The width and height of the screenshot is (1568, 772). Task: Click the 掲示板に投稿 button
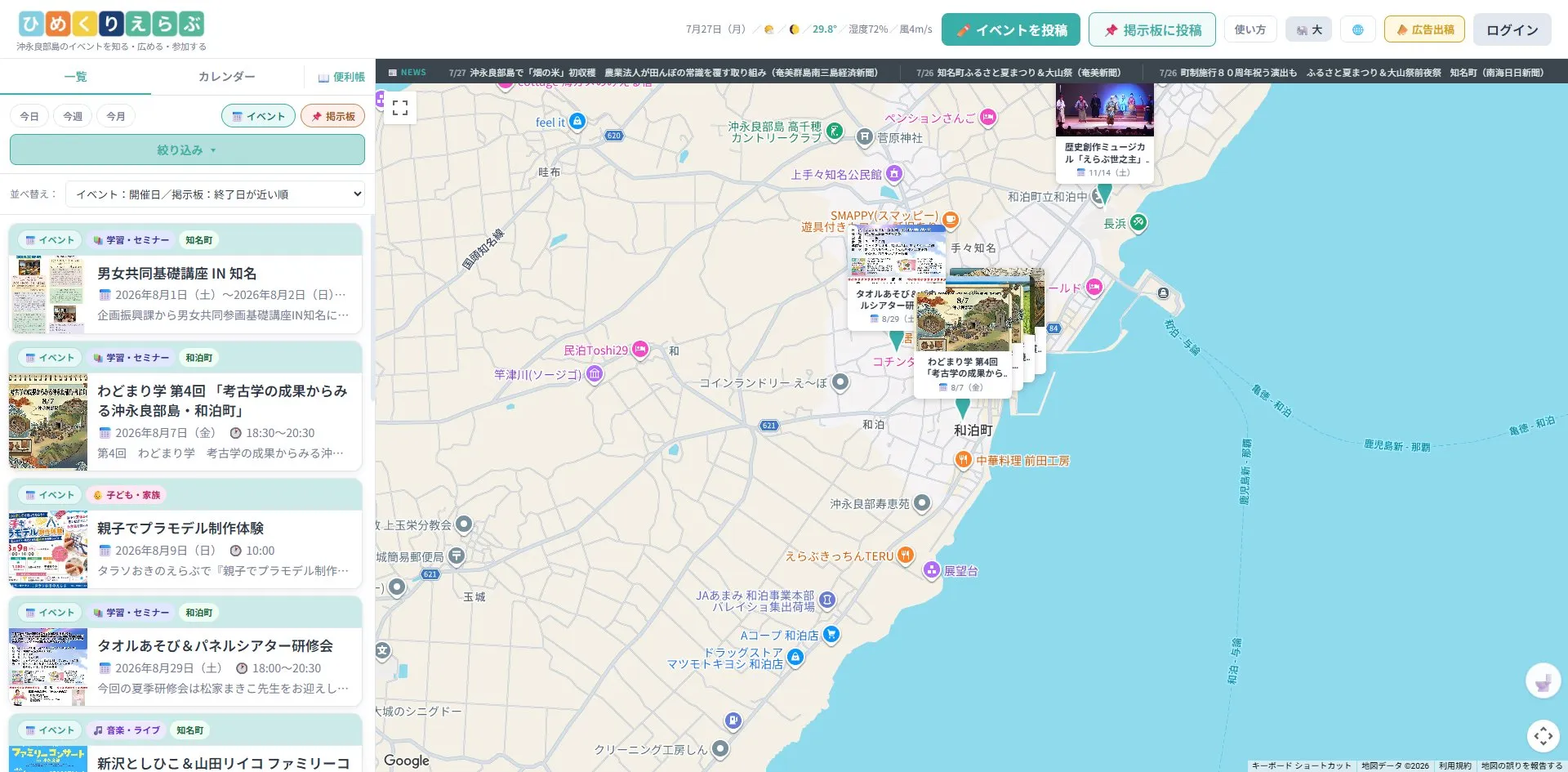1151,30
